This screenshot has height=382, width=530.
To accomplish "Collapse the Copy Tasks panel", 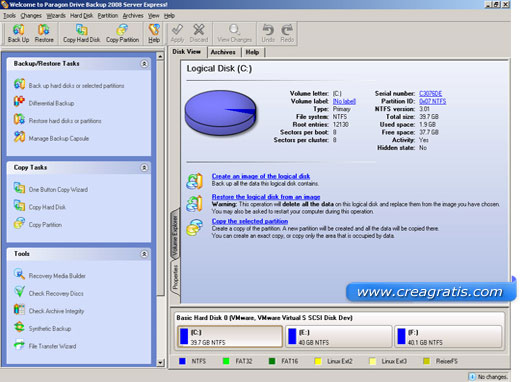I will [x=144, y=167].
